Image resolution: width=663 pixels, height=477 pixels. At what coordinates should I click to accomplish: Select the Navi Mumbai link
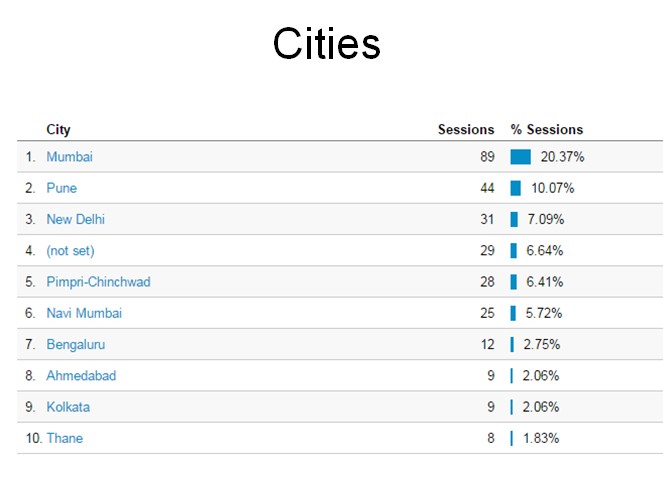click(84, 313)
